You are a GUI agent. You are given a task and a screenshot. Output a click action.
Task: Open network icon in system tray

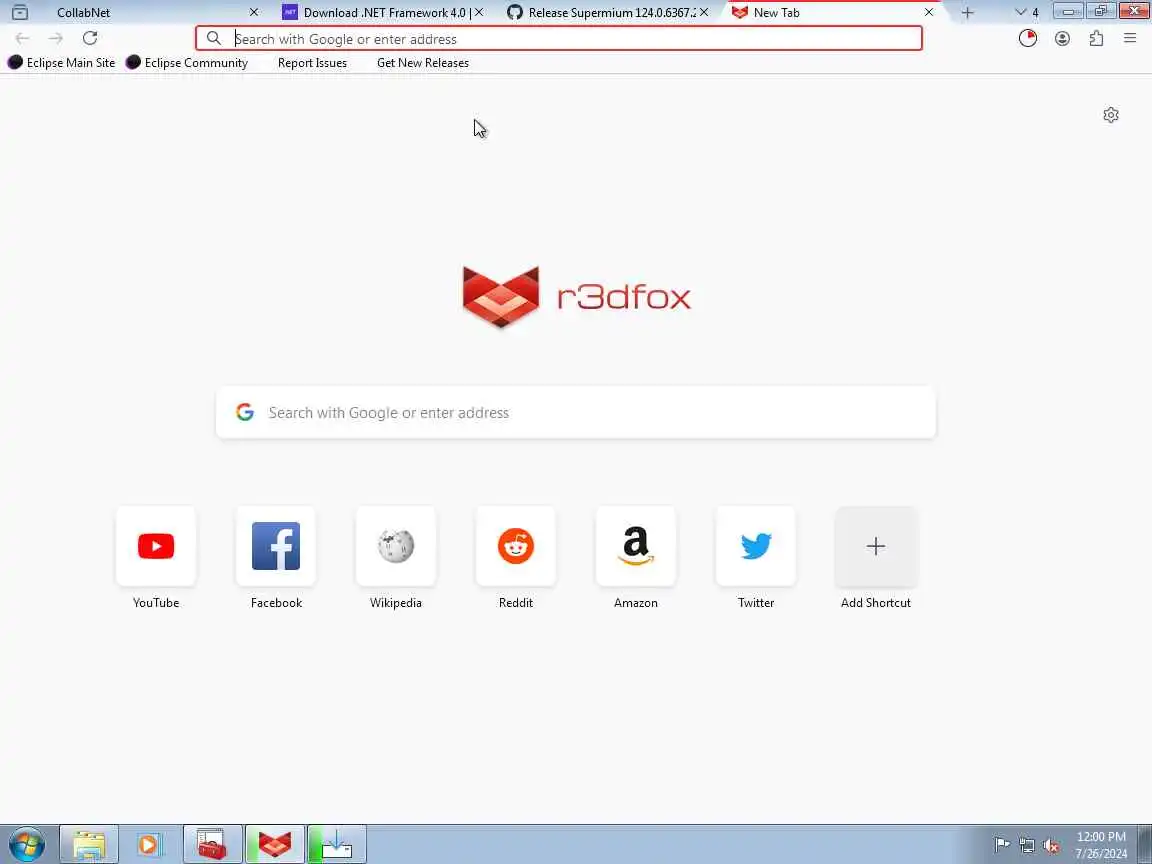pyautogui.click(x=1027, y=846)
